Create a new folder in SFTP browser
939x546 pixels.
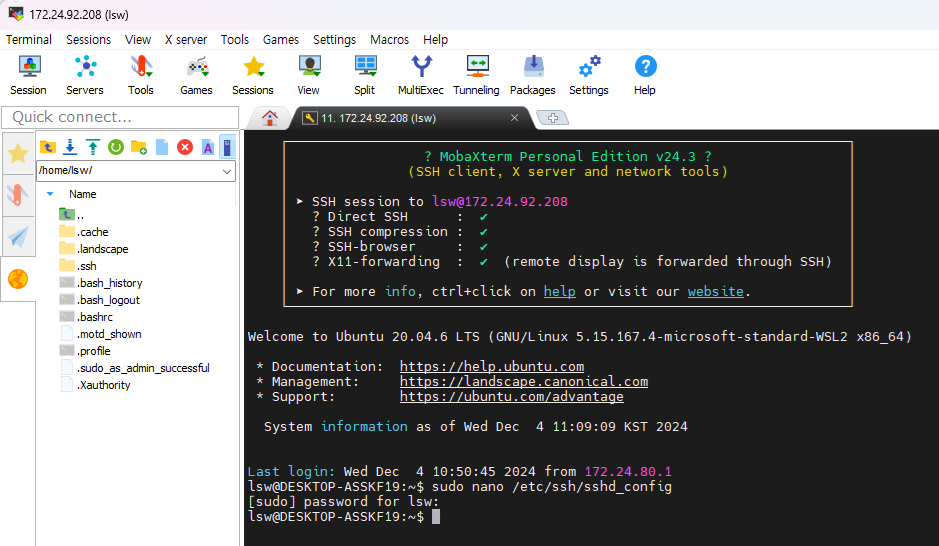tap(139, 147)
